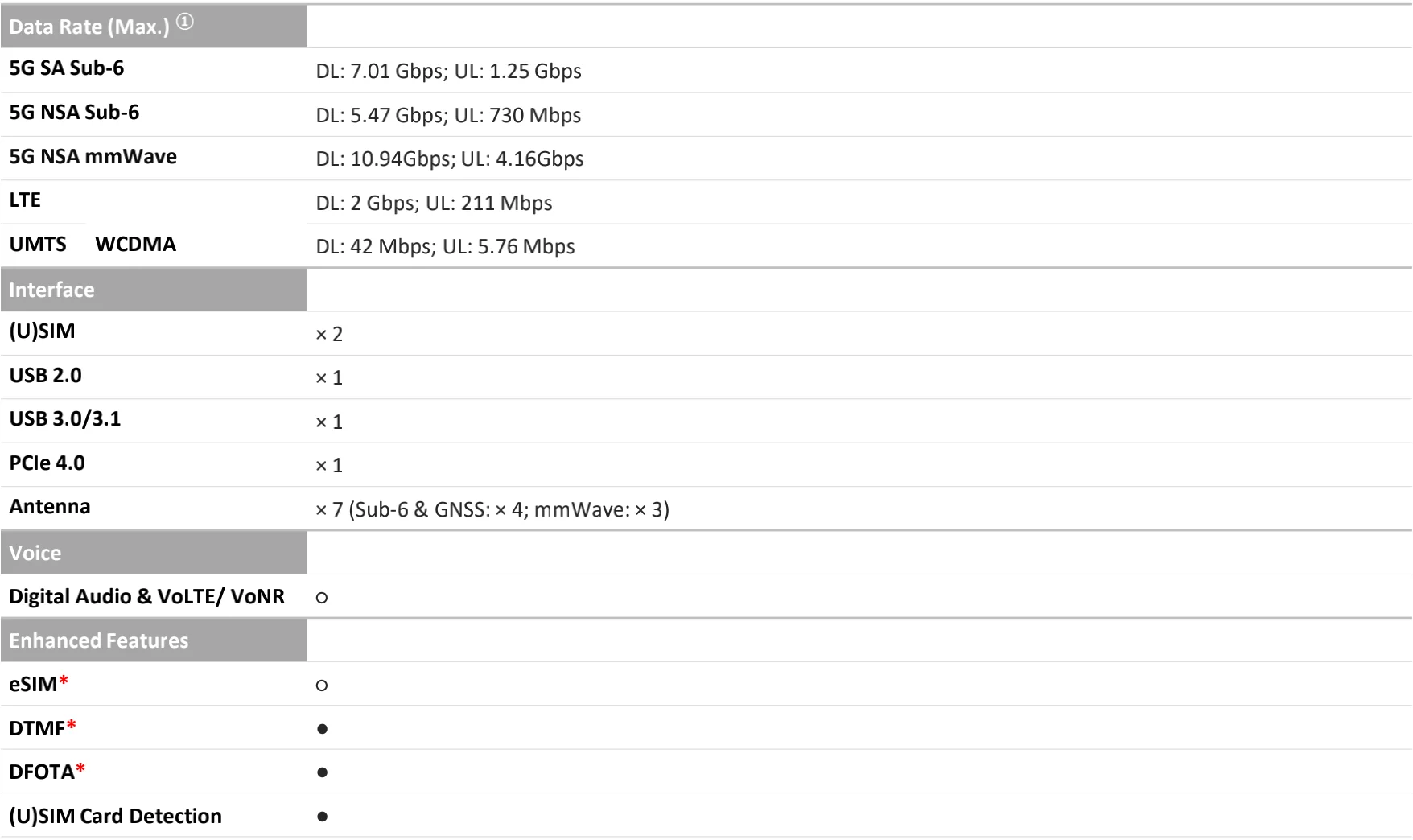Screen dimensions: 1413x840
Task: Select the Enhanced Features section header
Action: 99,640
